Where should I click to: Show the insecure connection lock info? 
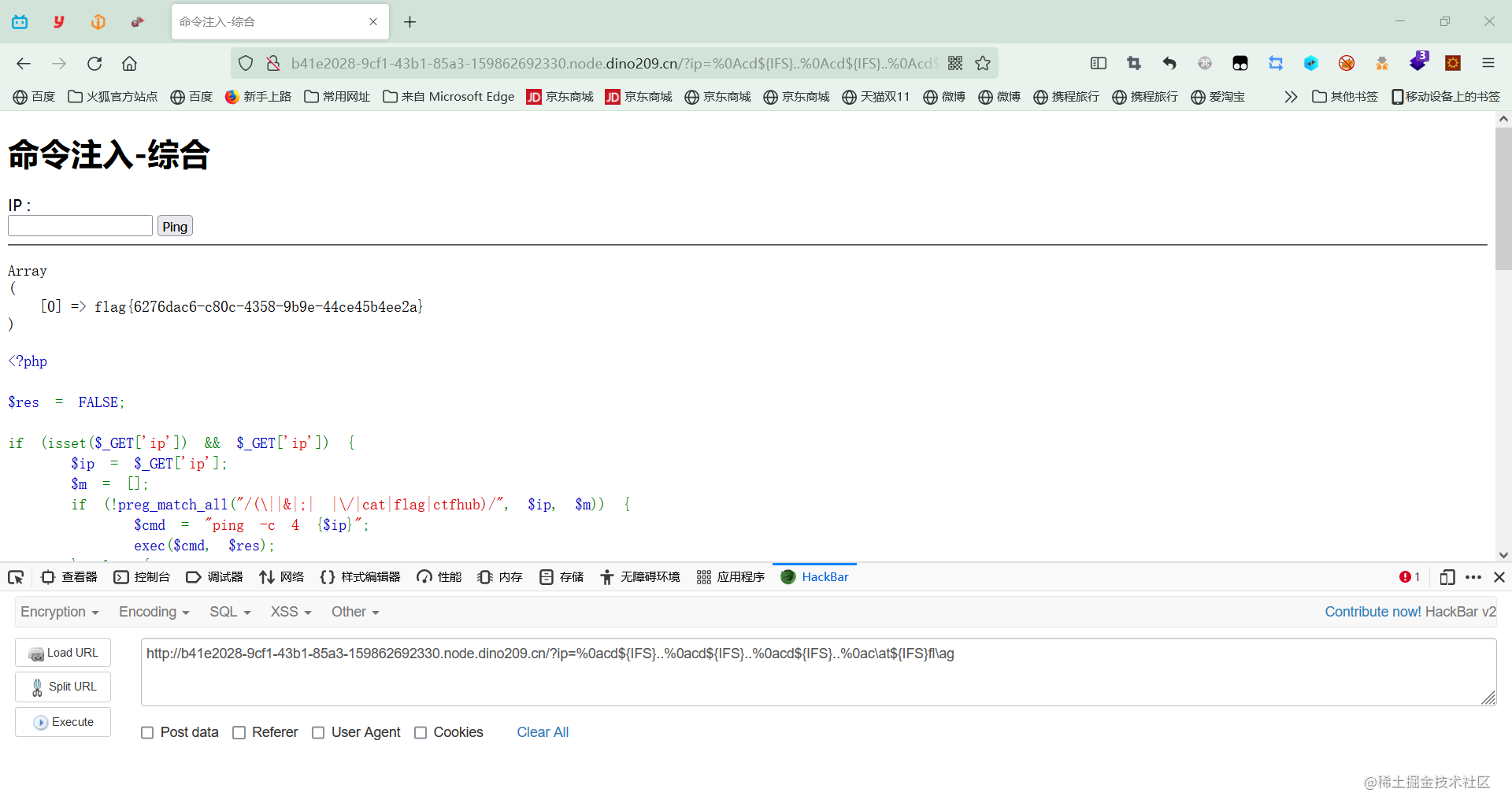coord(273,64)
